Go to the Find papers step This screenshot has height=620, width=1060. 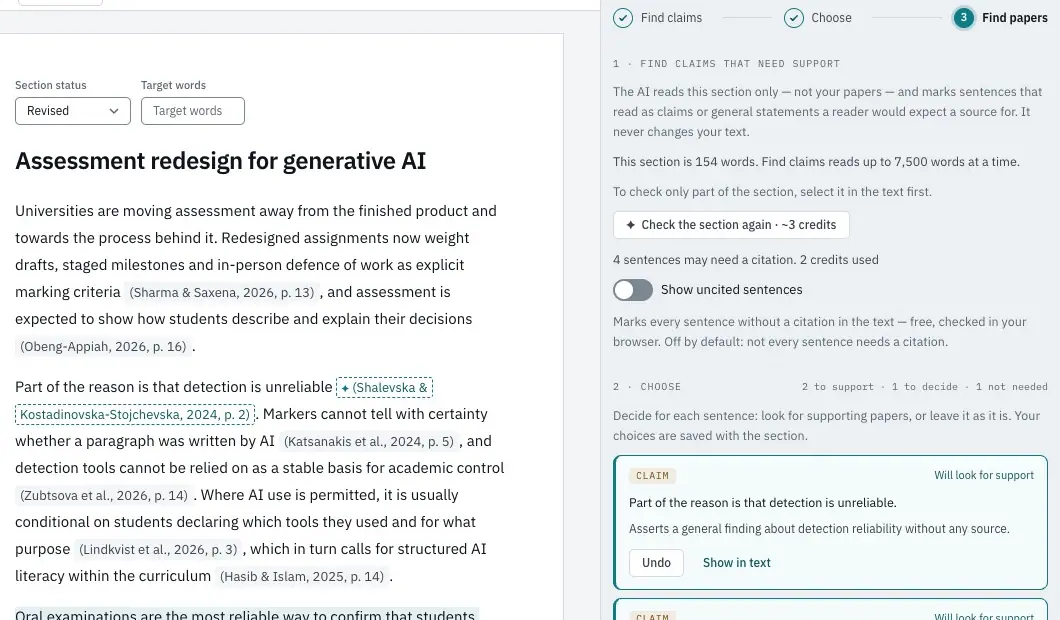[1001, 18]
